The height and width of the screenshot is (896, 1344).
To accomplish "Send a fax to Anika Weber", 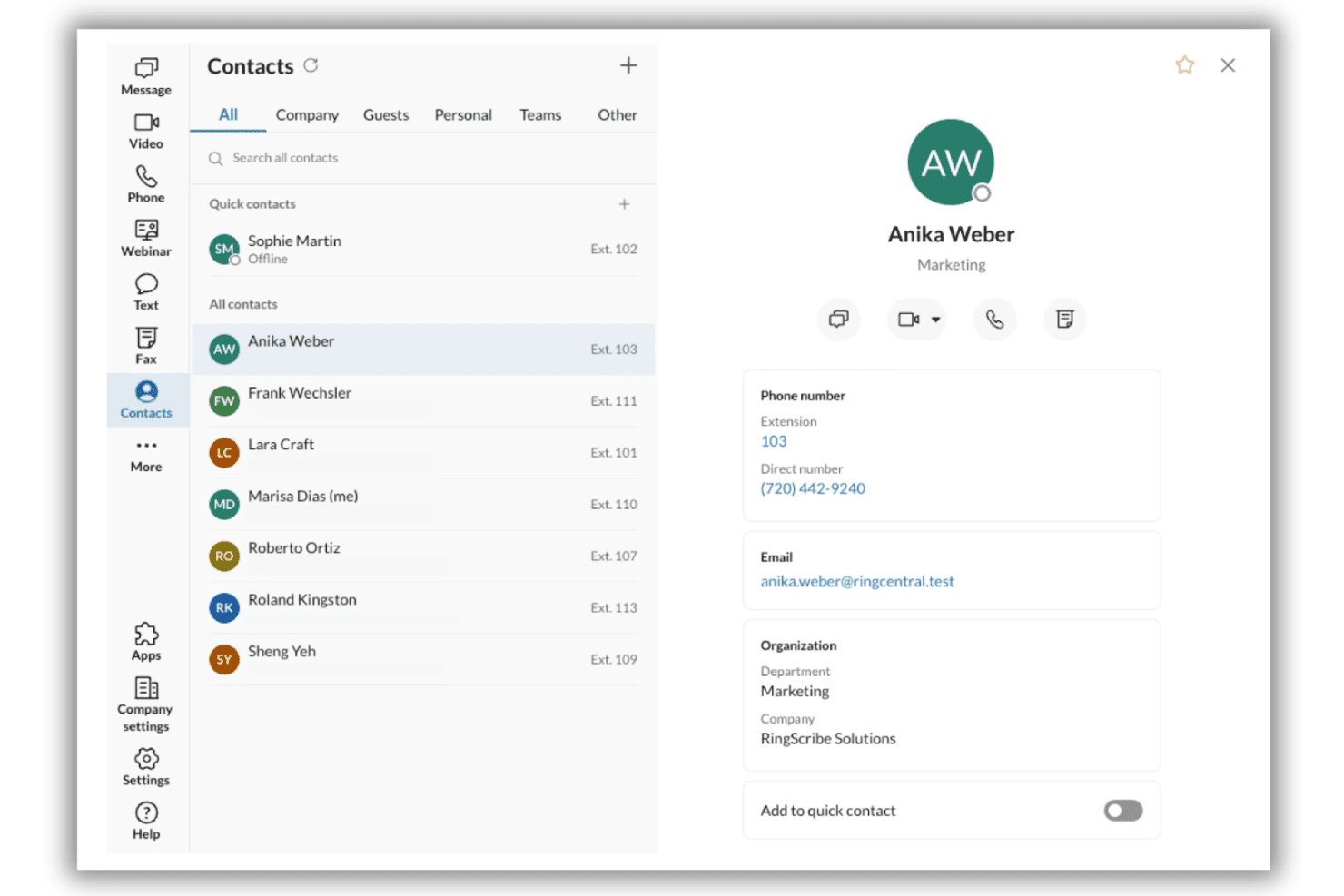I will point(1064,320).
